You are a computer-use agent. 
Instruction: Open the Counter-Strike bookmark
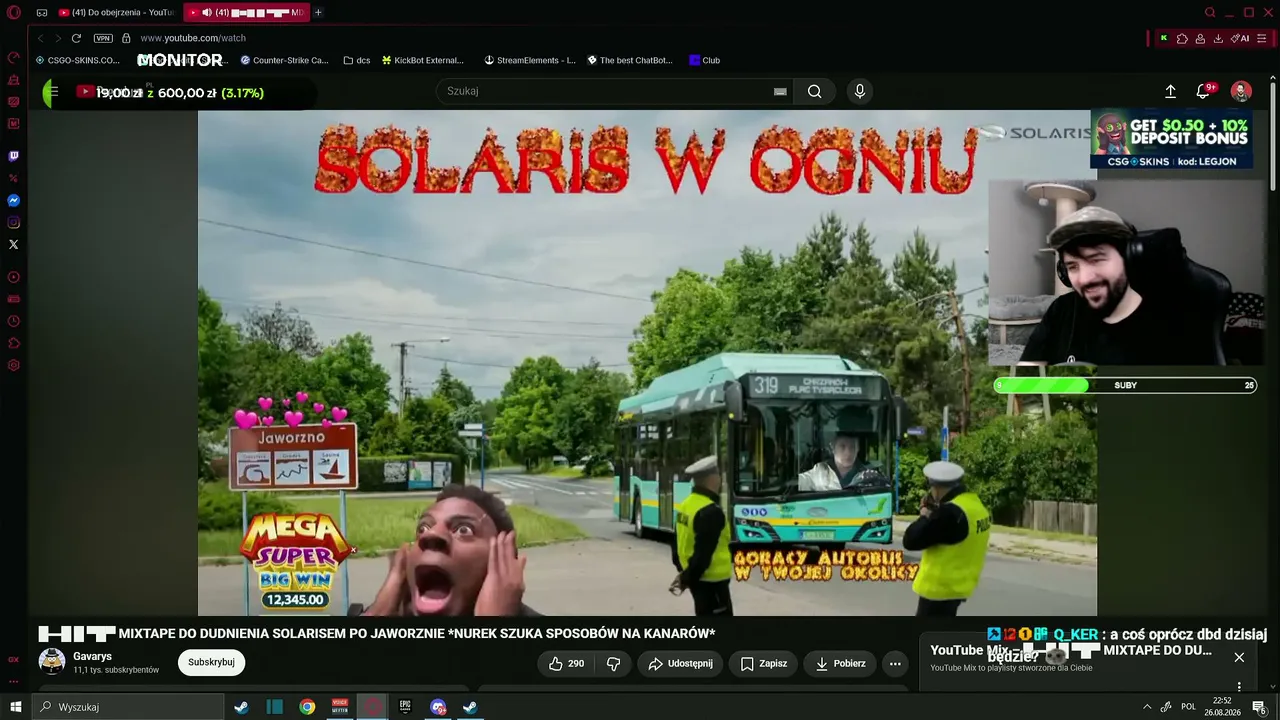[284, 60]
